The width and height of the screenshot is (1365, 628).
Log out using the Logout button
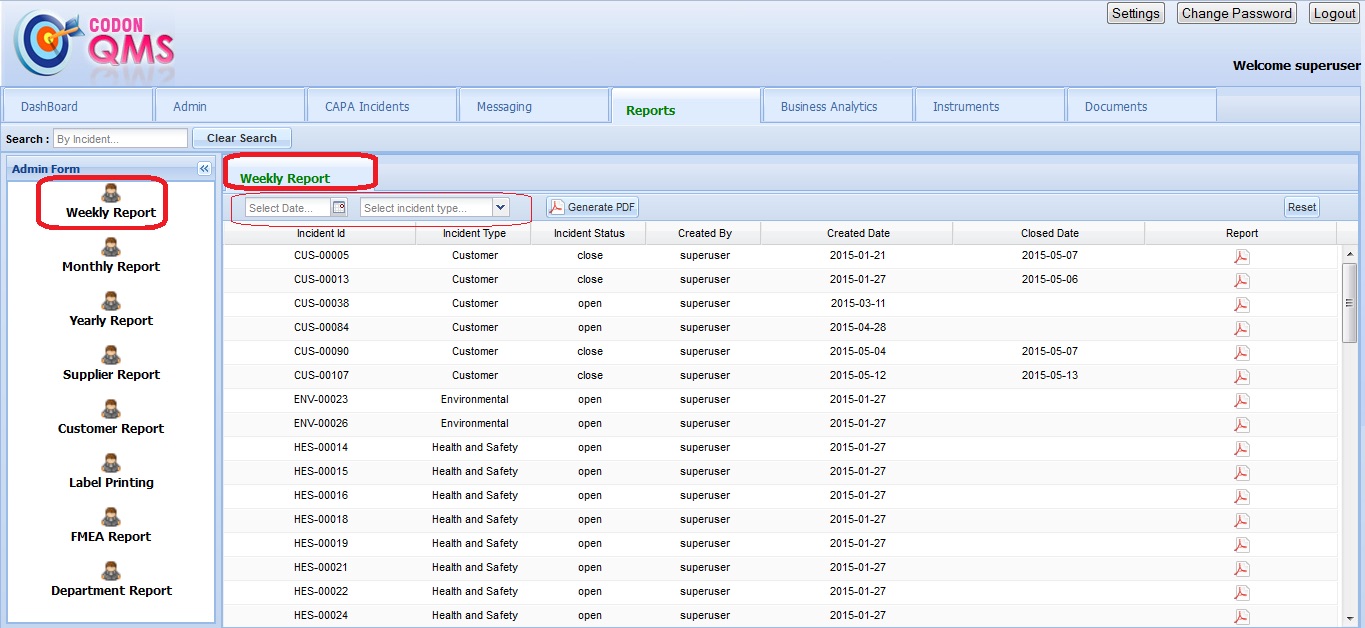click(1334, 13)
